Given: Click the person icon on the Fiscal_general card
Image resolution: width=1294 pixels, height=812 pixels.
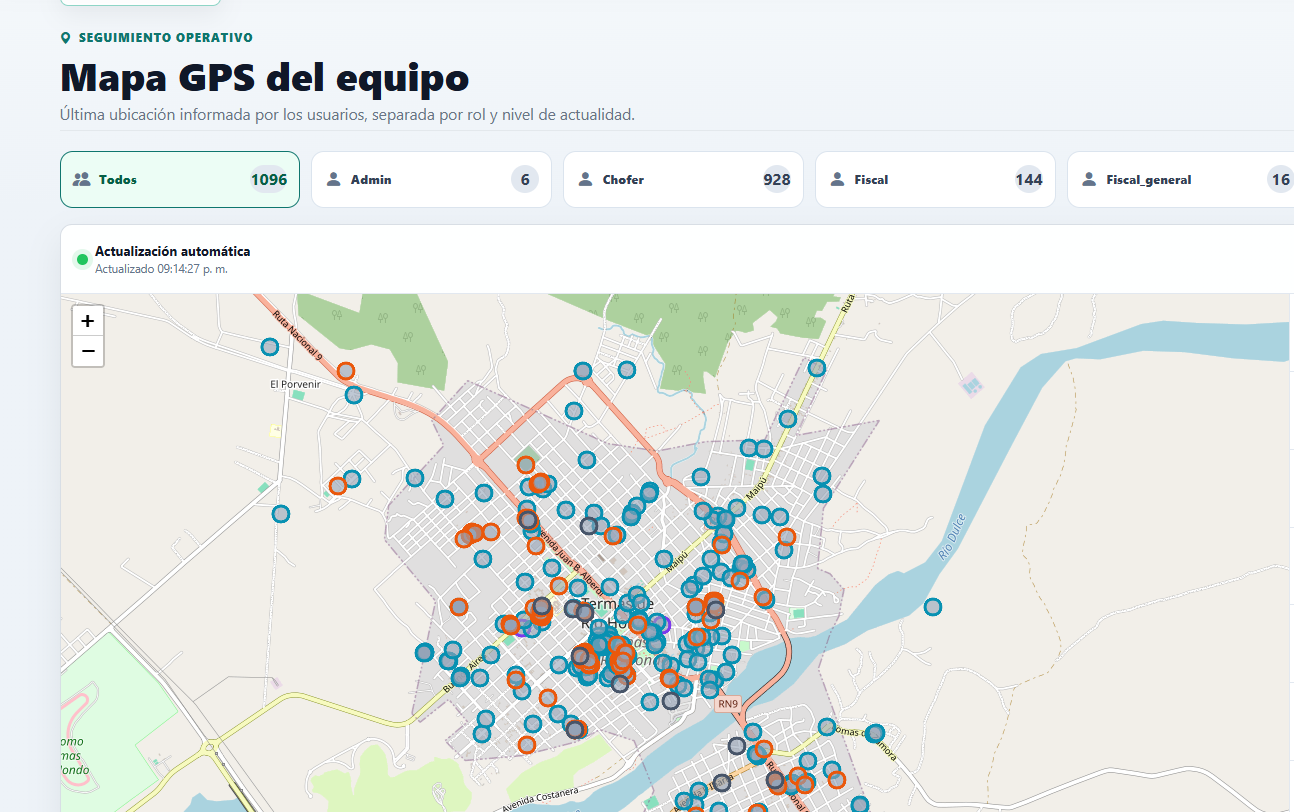Looking at the screenshot, I should point(1090,180).
